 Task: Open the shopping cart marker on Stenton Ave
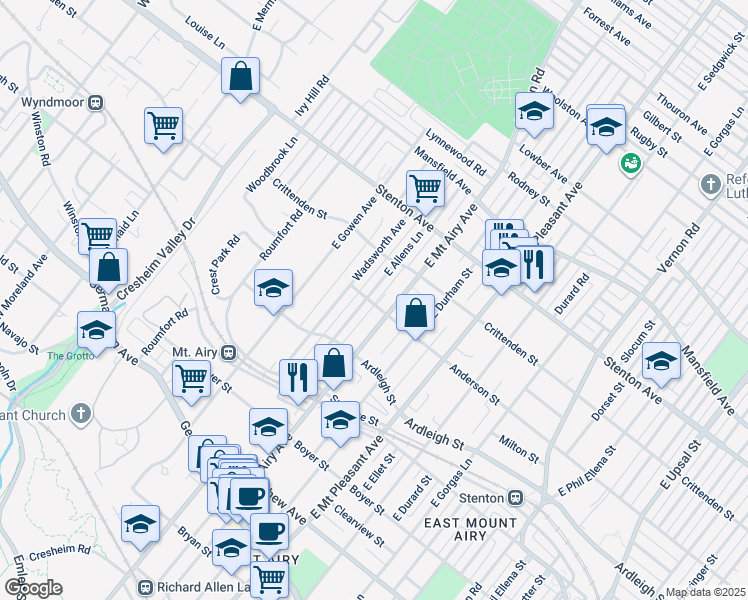pyautogui.click(x=426, y=189)
